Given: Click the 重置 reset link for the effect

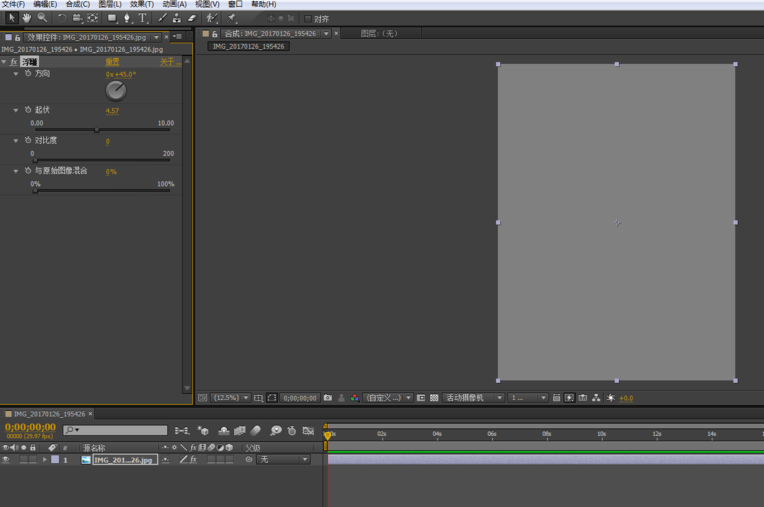Looking at the screenshot, I should pyautogui.click(x=112, y=62).
